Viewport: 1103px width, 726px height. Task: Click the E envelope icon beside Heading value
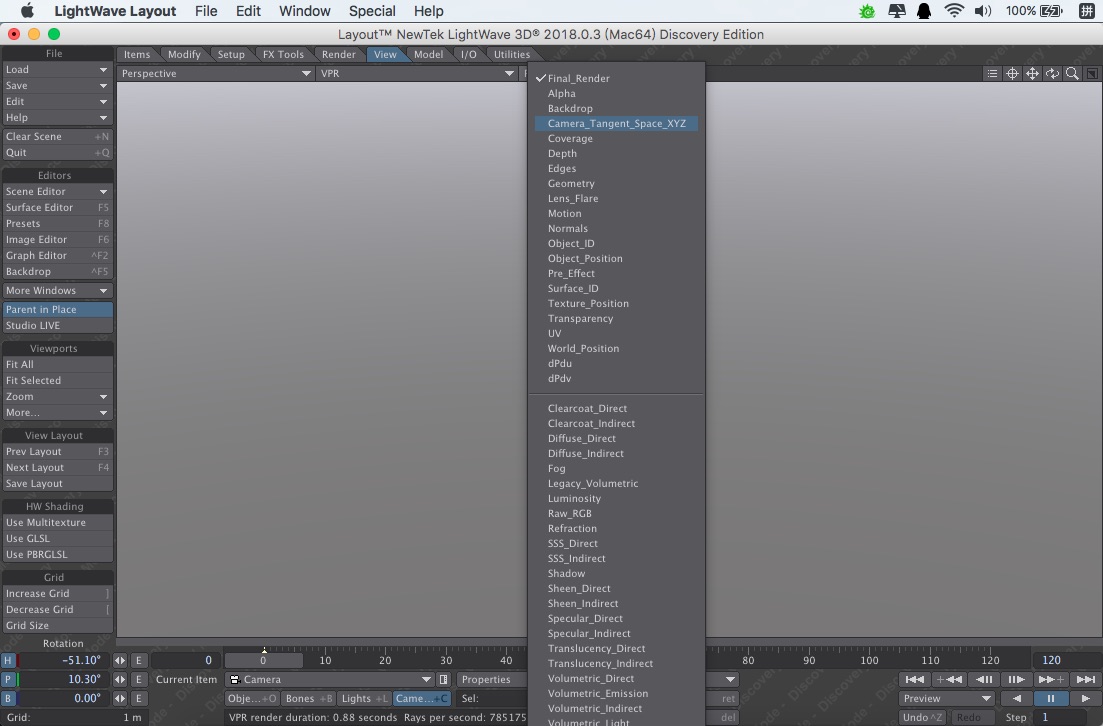click(139, 661)
